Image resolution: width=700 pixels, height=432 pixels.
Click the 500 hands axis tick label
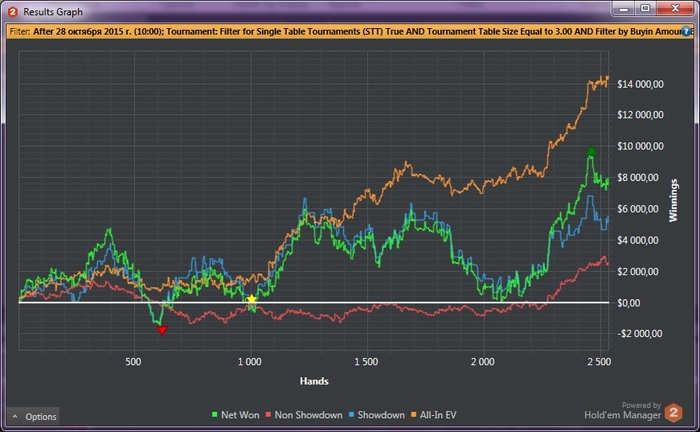pos(133,361)
